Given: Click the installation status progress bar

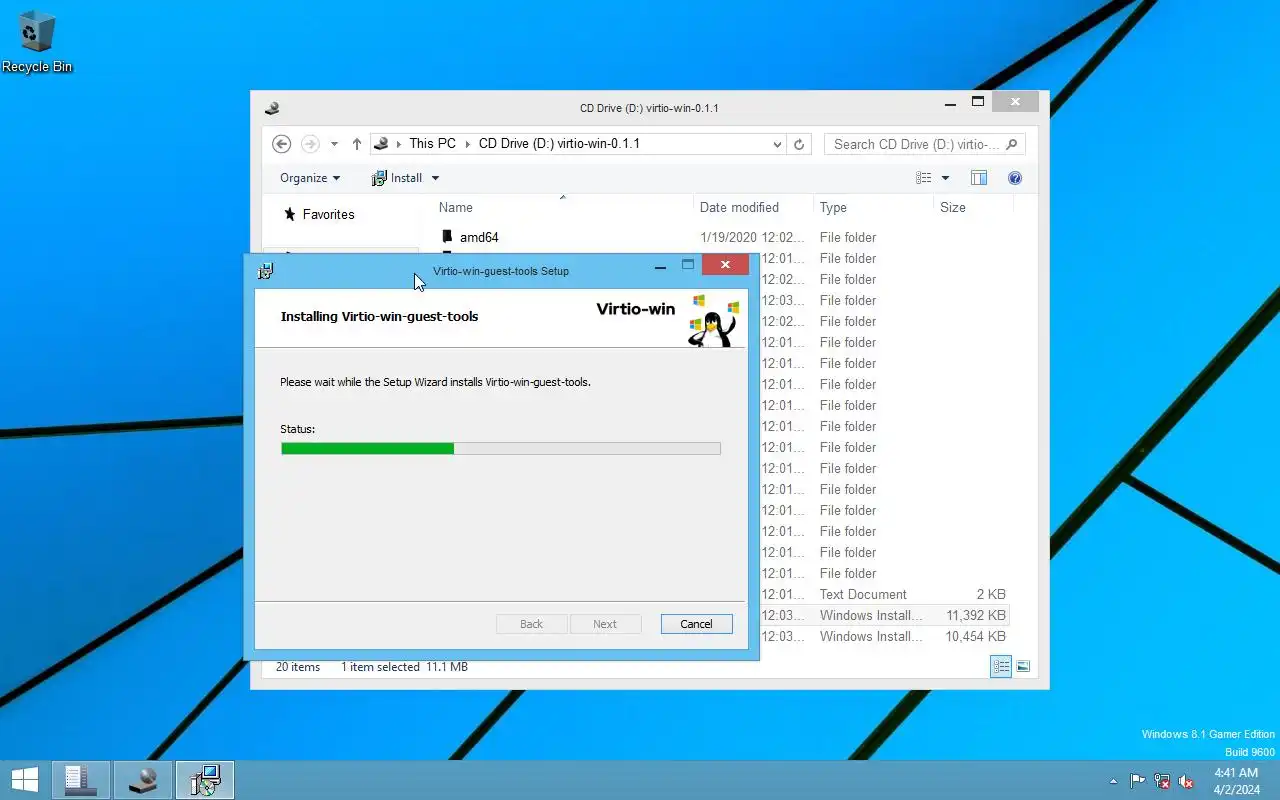Looking at the screenshot, I should coord(501,449).
